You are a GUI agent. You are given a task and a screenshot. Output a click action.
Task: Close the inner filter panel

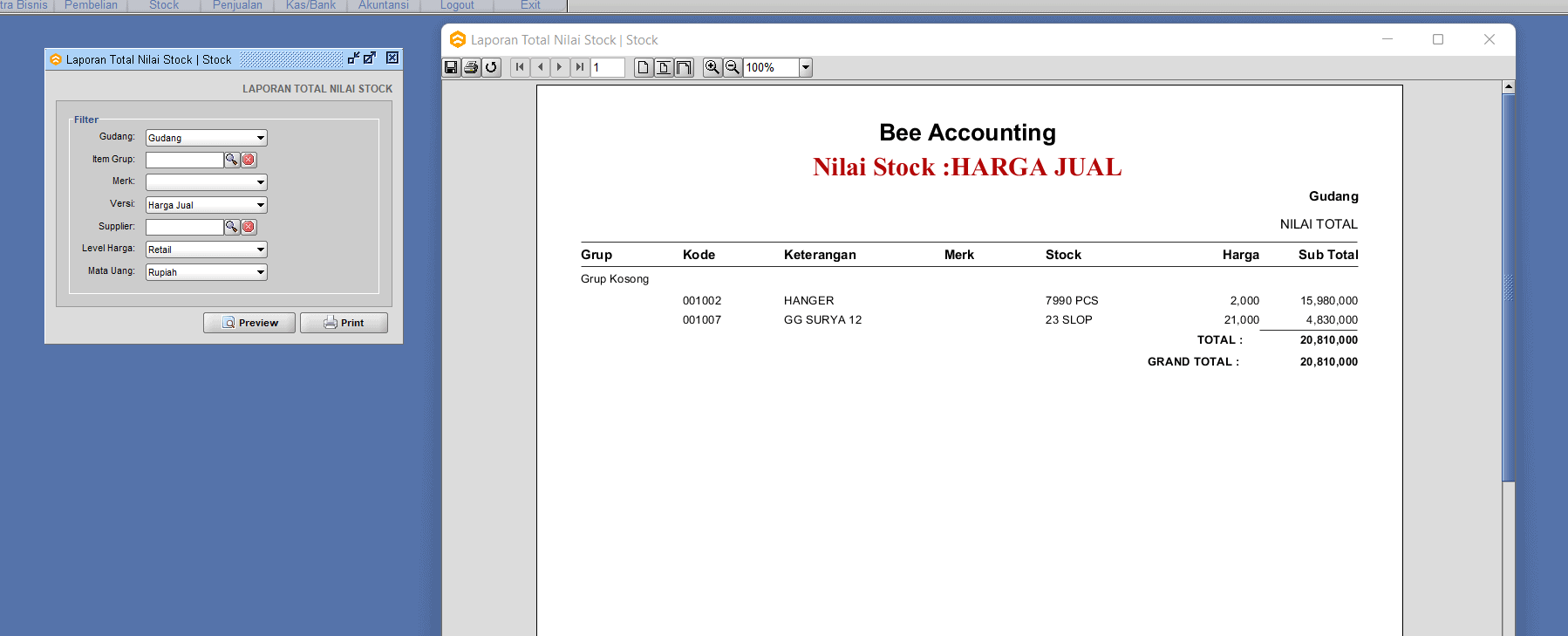coord(392,58)
